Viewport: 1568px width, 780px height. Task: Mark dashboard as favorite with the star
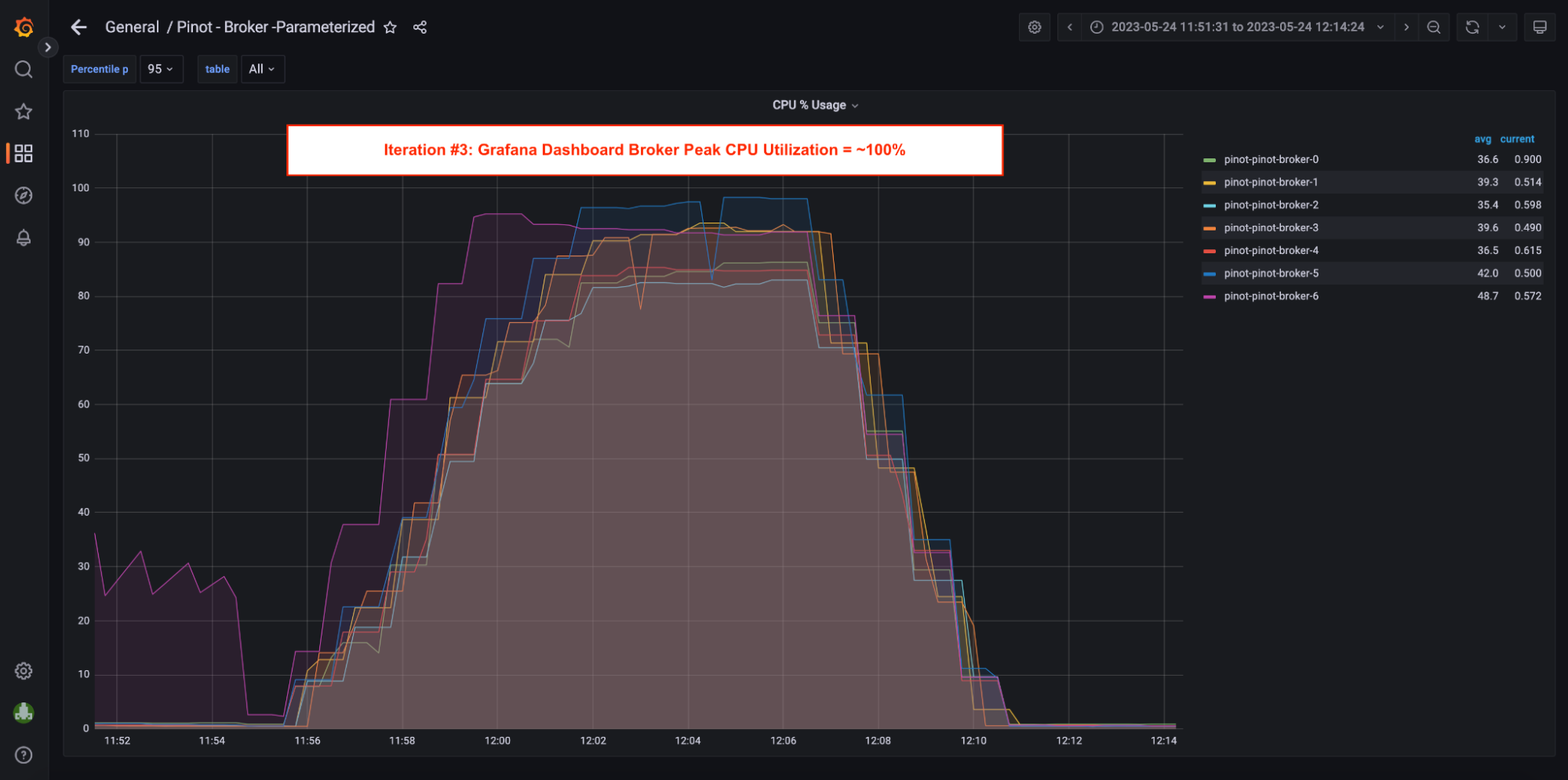390,27
